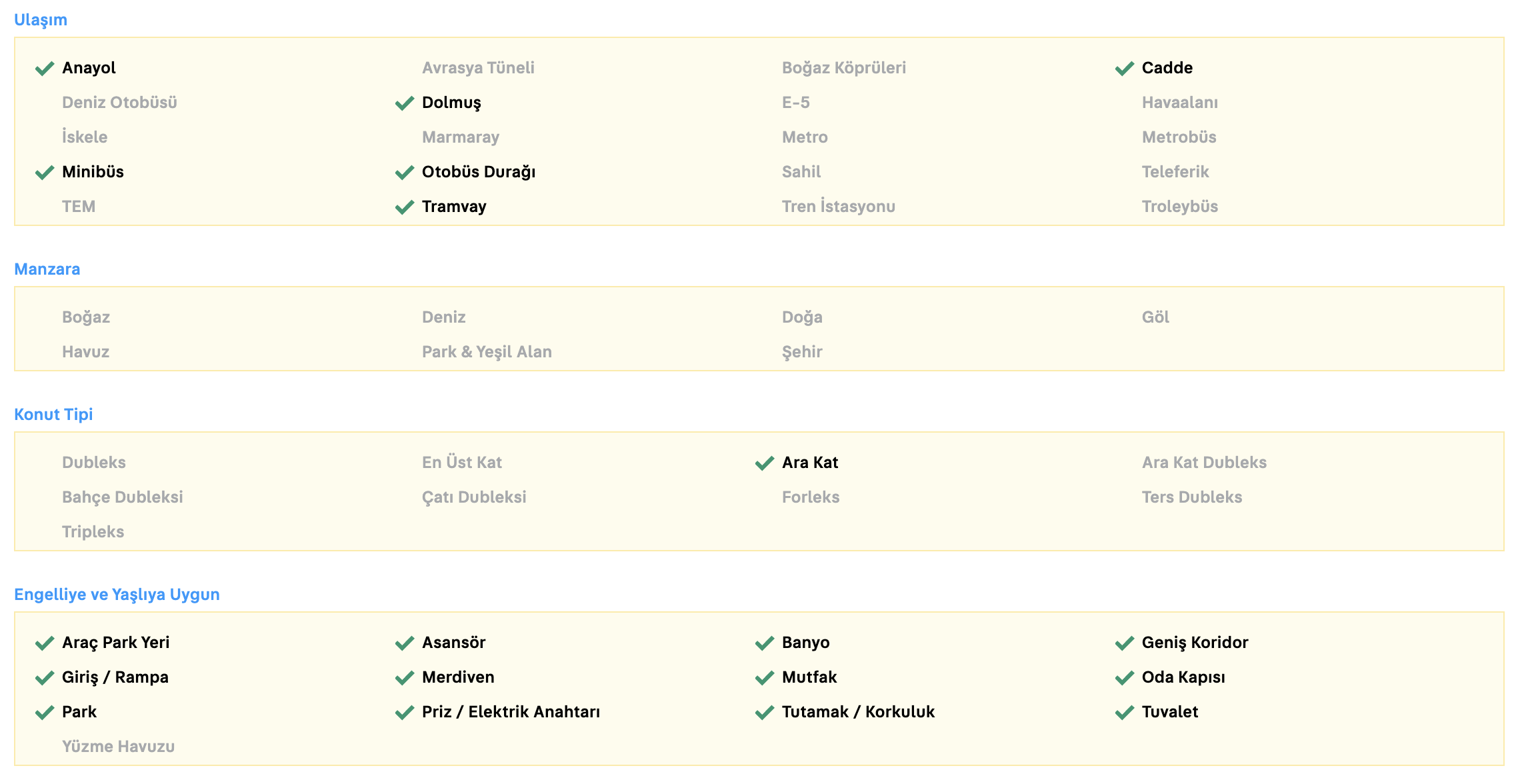This screenshot has width=1516, height=784.
Task: Select the Havaalanı transport item
Action: [1179, 103]
